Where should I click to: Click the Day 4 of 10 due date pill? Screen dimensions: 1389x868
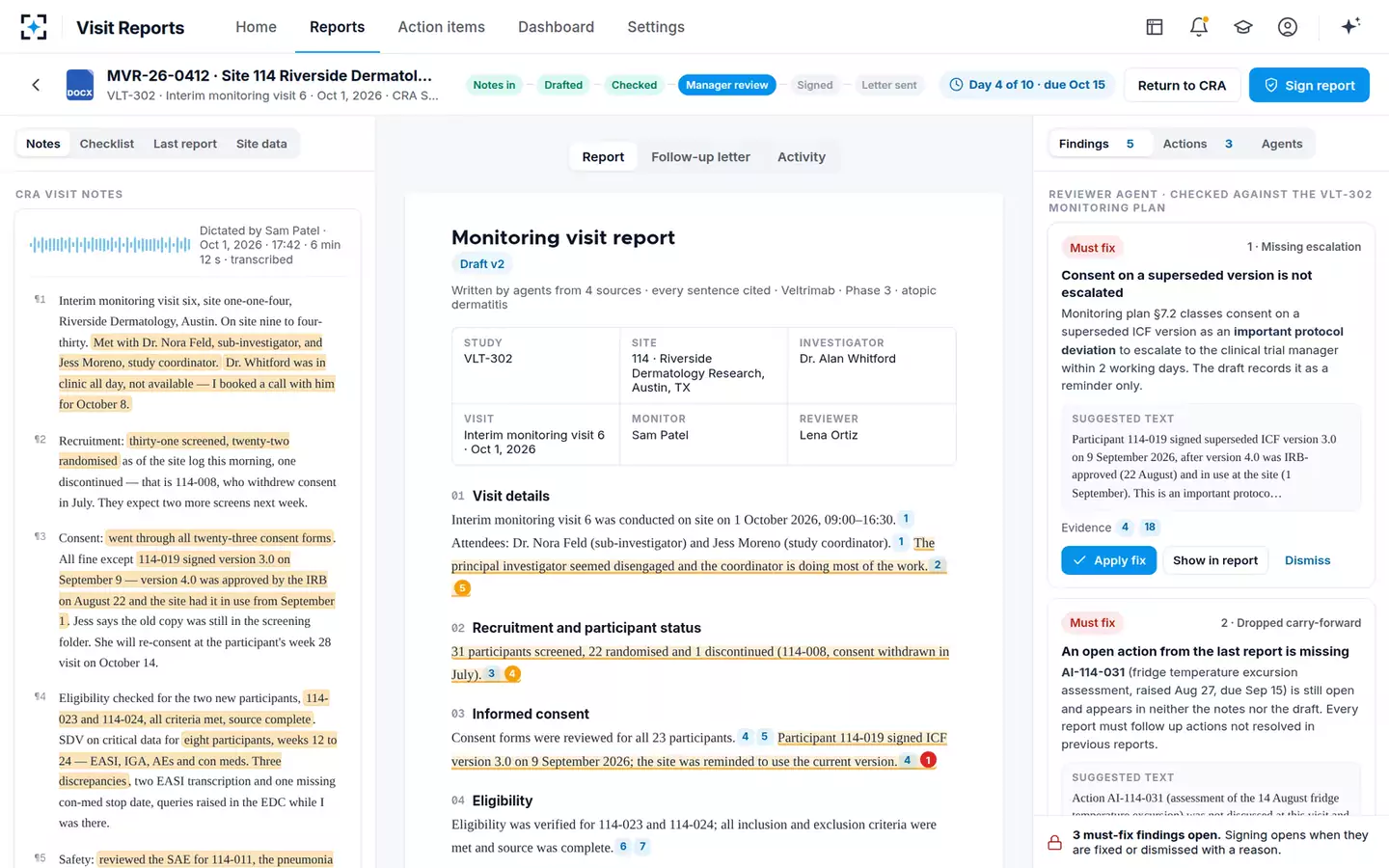point(1027,85)
